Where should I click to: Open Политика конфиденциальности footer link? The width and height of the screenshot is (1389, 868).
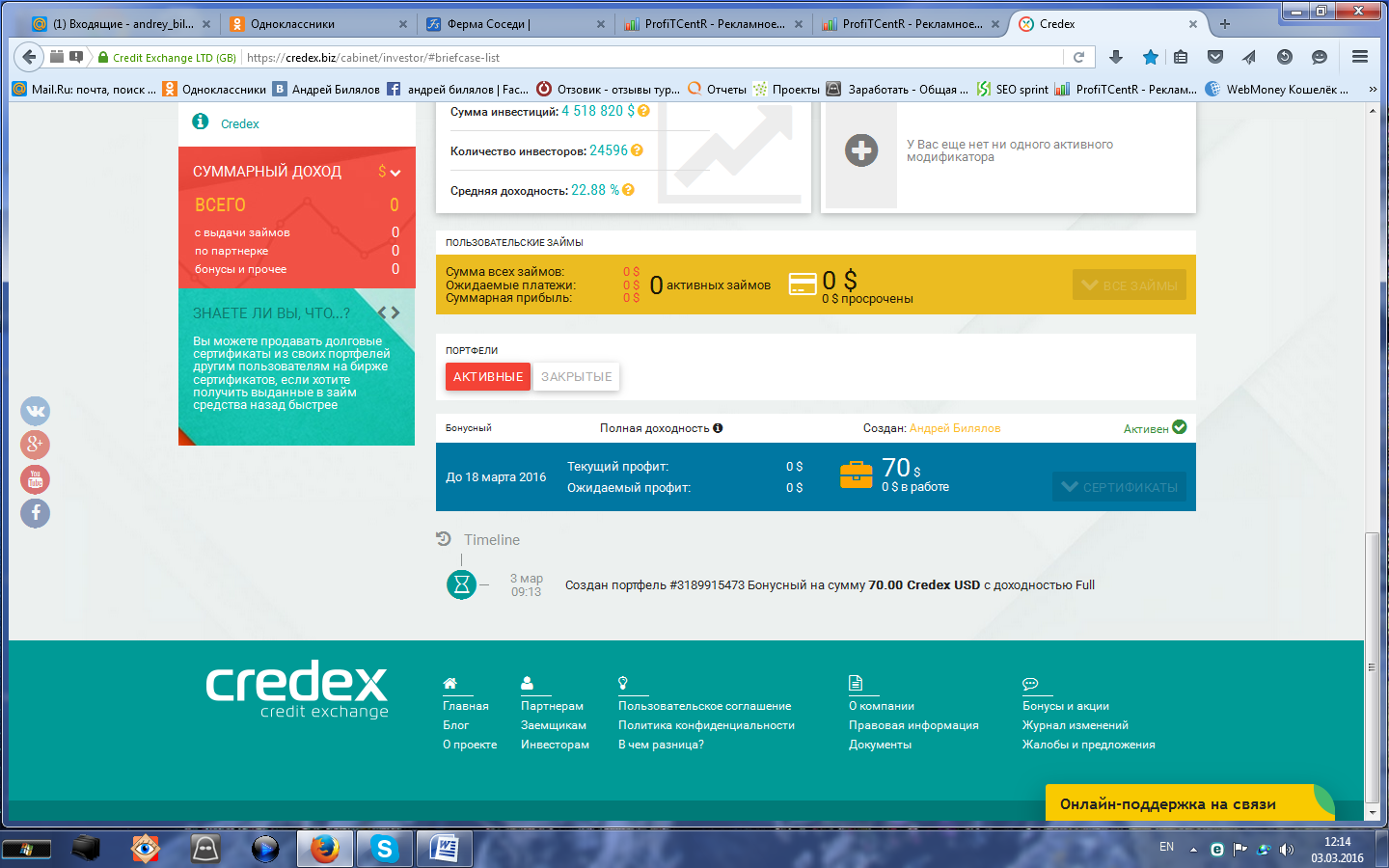[x=706, y=725]
